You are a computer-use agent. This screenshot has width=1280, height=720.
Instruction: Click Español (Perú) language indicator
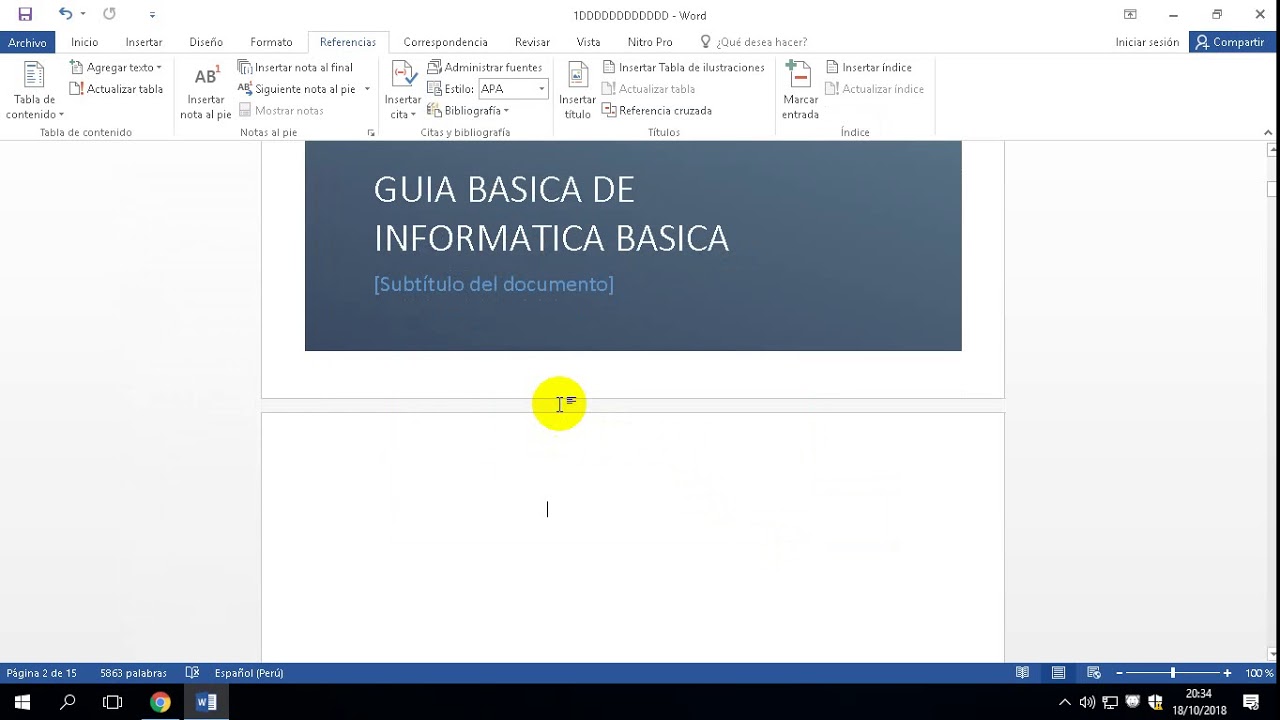tap(249, 673)
